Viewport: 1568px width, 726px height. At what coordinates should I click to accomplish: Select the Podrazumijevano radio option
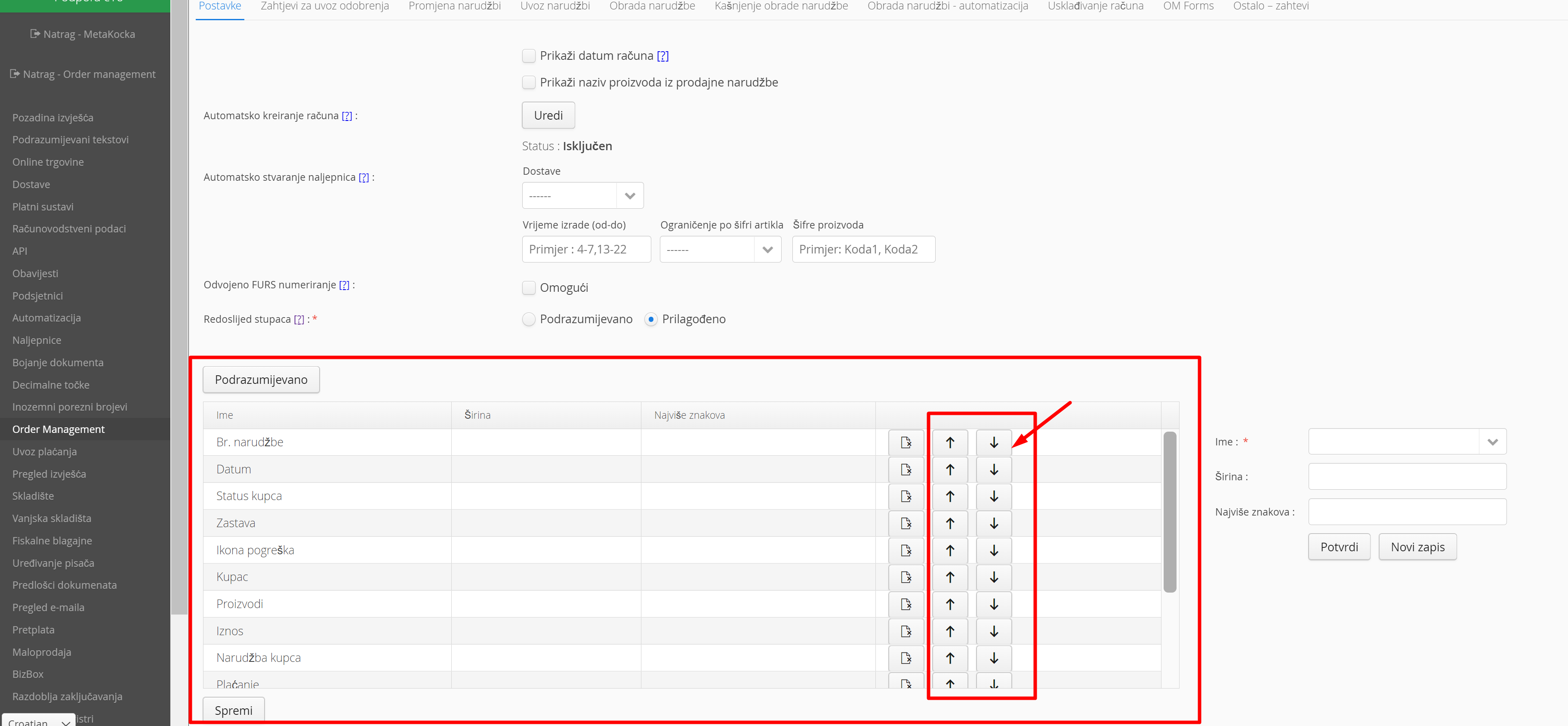(529, 319)
